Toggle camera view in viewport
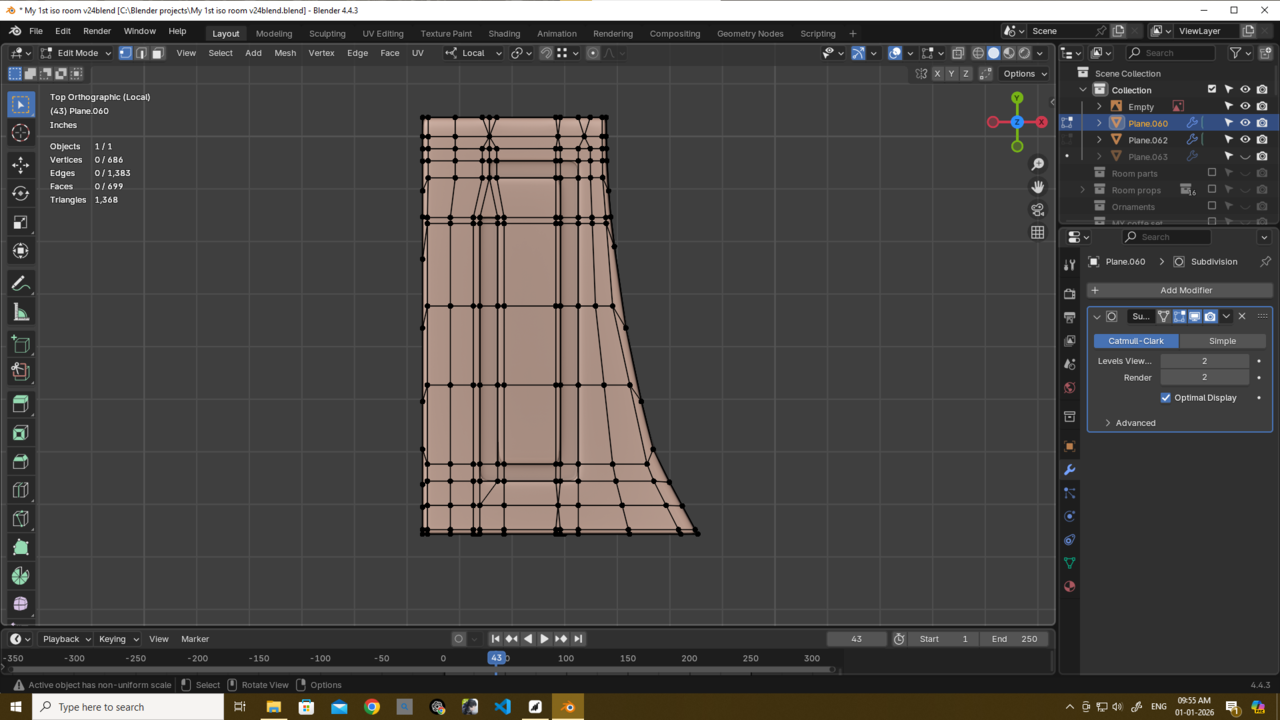 tap(1038, 210)
